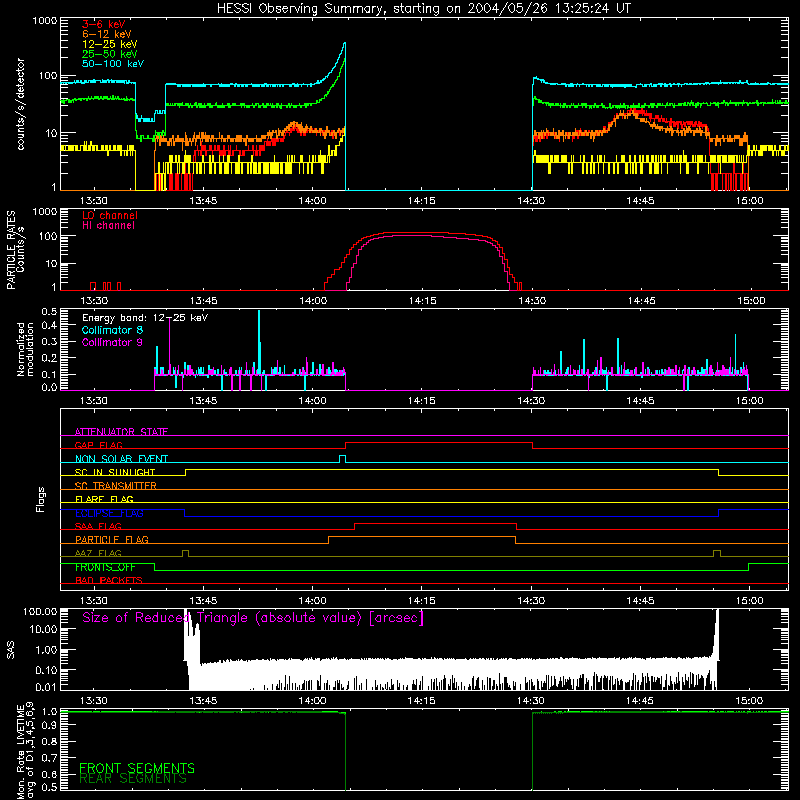The width and height of the screenshot is (800, 800).
Task: Click the 14:15 tick label under particle plot
Action: click(422, 301)
